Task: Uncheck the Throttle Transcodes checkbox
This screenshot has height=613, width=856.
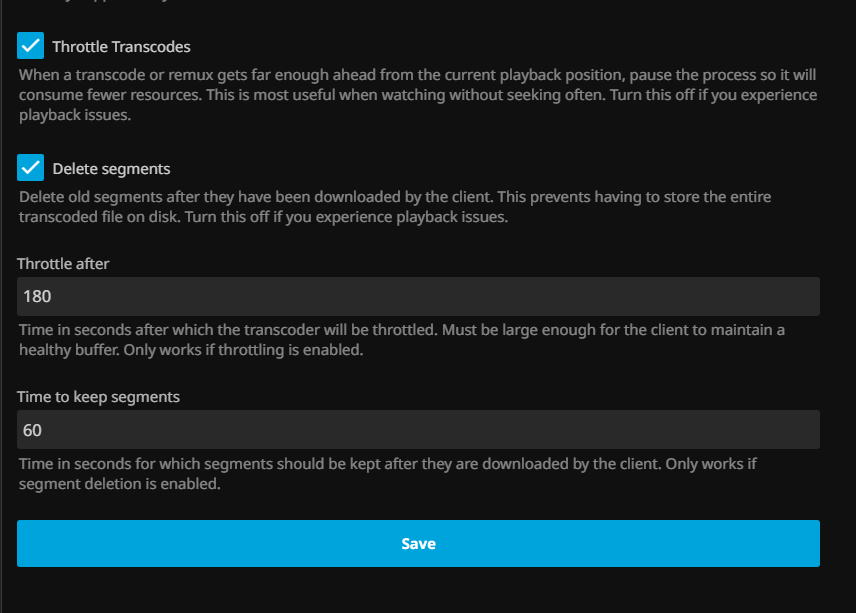Action: (x=31, y=46)
